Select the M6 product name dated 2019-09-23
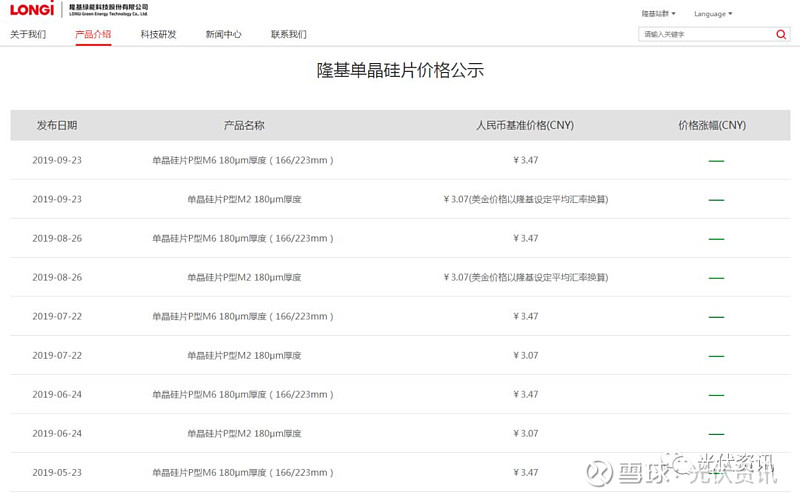 coord(243,160)
